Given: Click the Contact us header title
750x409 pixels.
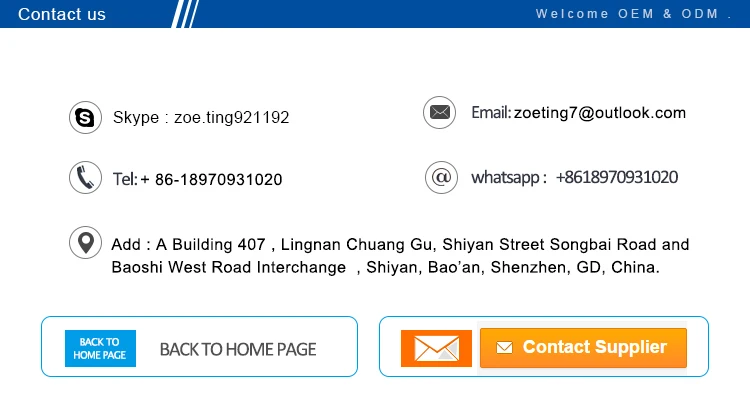Looking at the screenshot, I should [62, 14].
